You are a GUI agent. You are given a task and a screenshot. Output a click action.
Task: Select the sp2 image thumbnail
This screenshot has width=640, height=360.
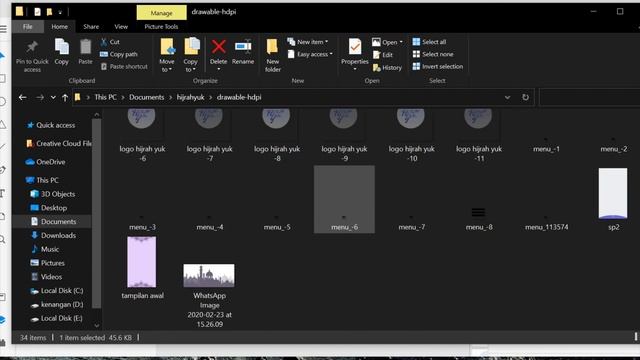coord(613,193)
